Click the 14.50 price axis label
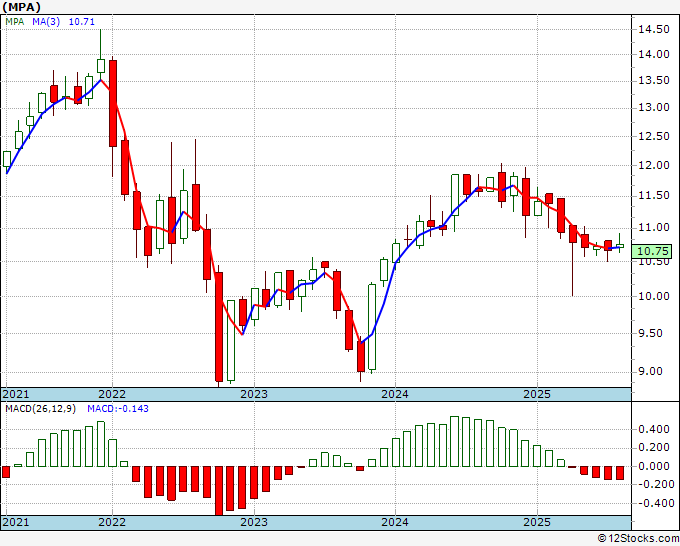The width and height of the screenshot is (680, 546). coord(654,29)
